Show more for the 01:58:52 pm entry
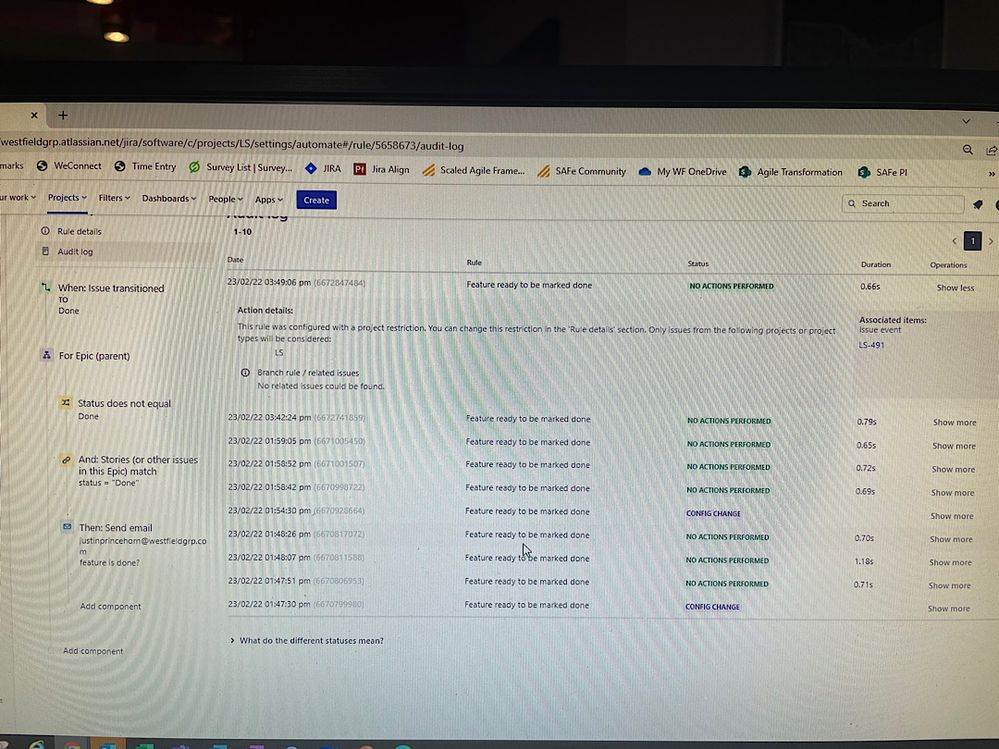999x749 pixels. [x=953, y=469]
